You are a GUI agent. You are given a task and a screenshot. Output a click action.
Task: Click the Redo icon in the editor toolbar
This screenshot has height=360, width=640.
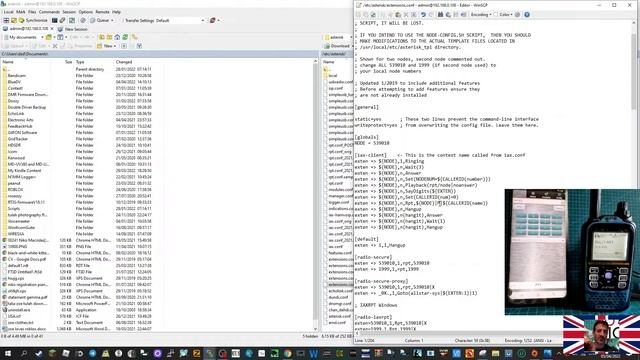point(431,15)
